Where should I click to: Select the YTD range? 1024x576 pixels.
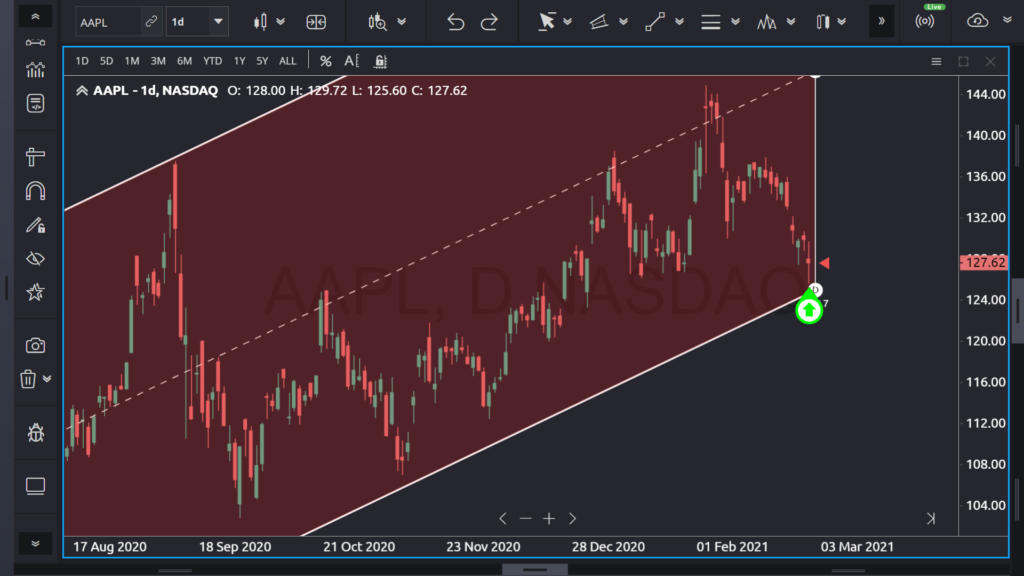point(212,61)
